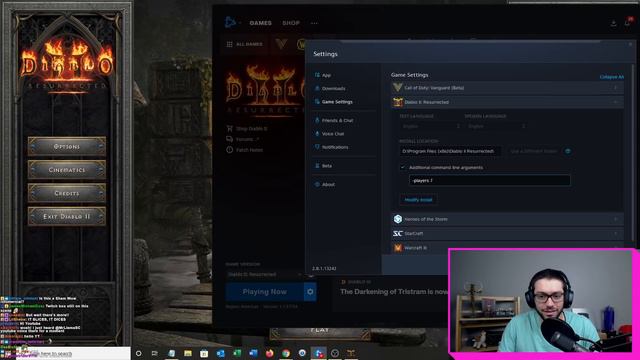Screen dimensions: 640x360
Task: Click the command line arguments input field
Action: tap(489, 180)
